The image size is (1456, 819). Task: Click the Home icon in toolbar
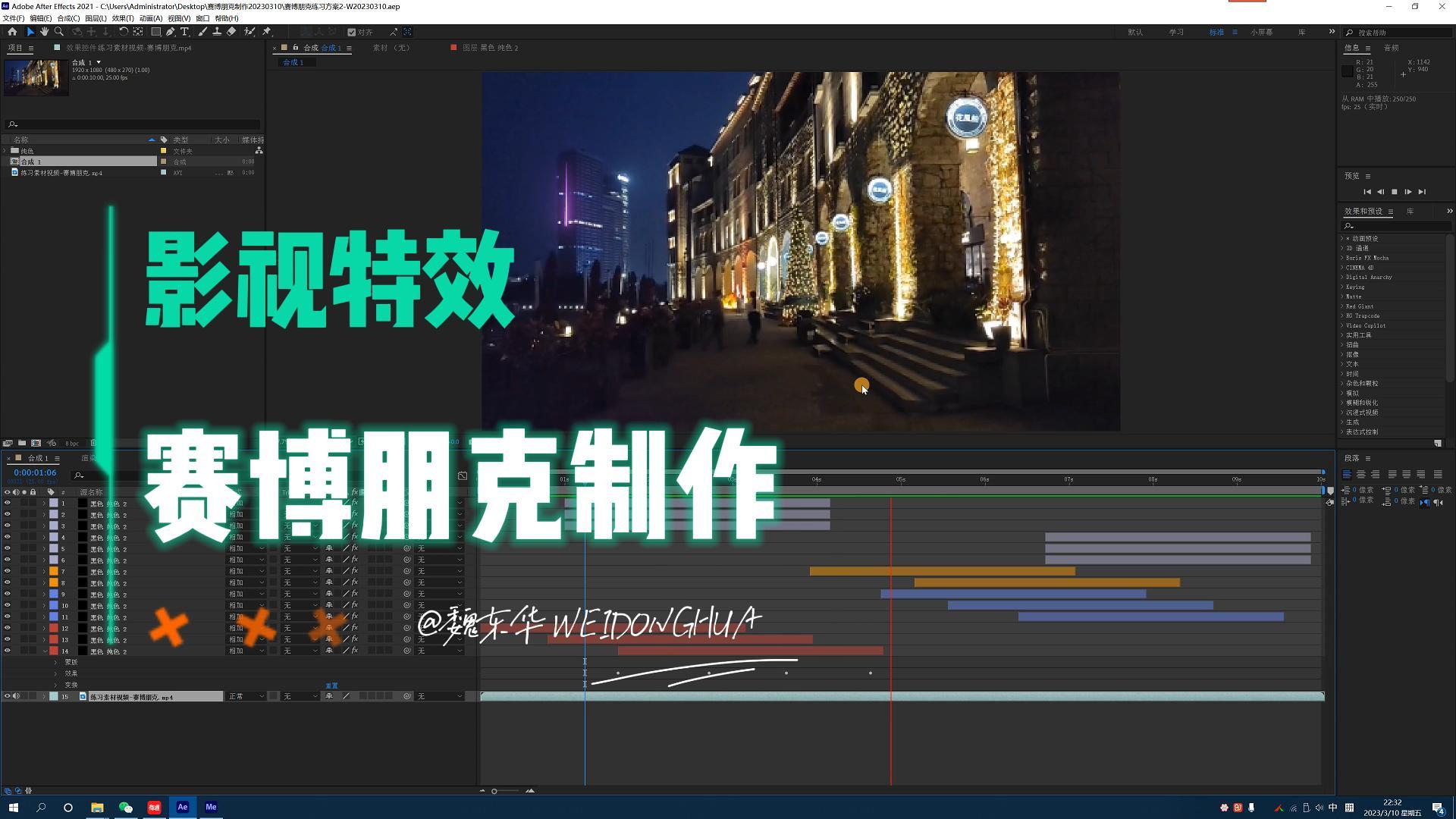click(x=12, y=32)
